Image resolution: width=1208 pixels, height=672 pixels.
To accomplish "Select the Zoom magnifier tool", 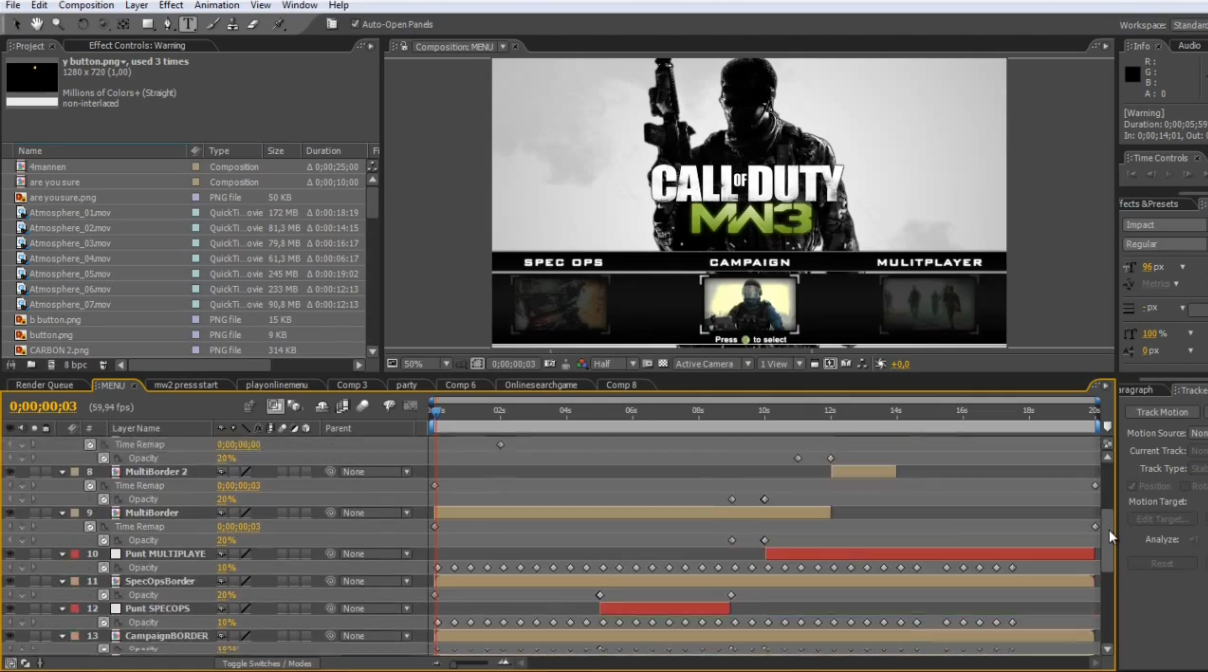I will click(x=58, y=24).
